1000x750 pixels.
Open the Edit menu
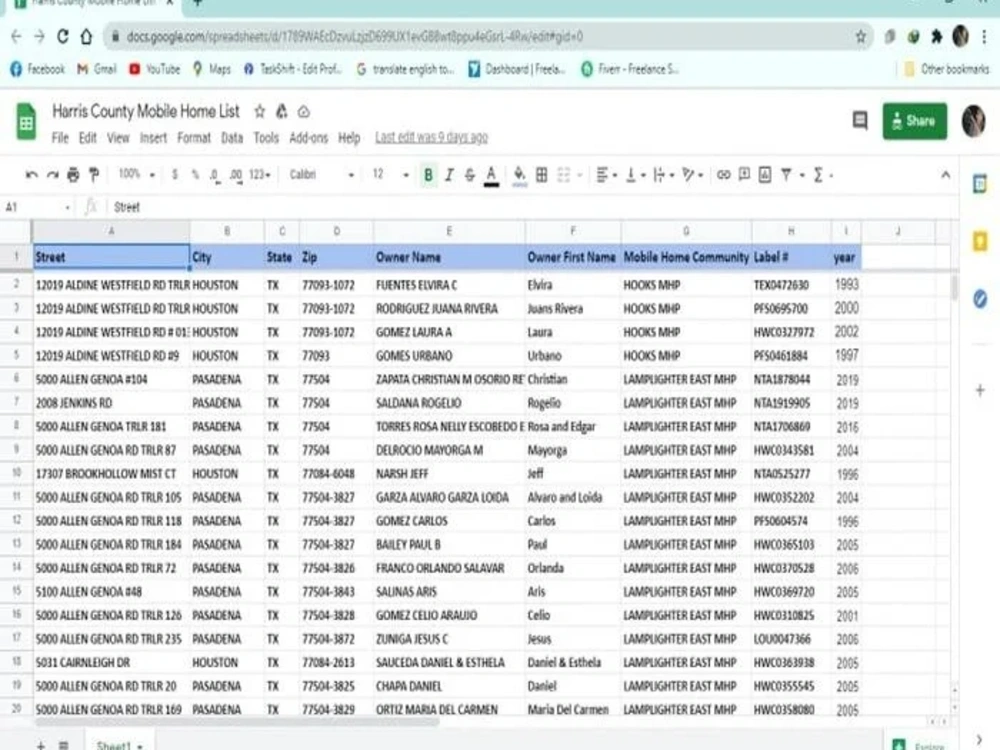87,138
